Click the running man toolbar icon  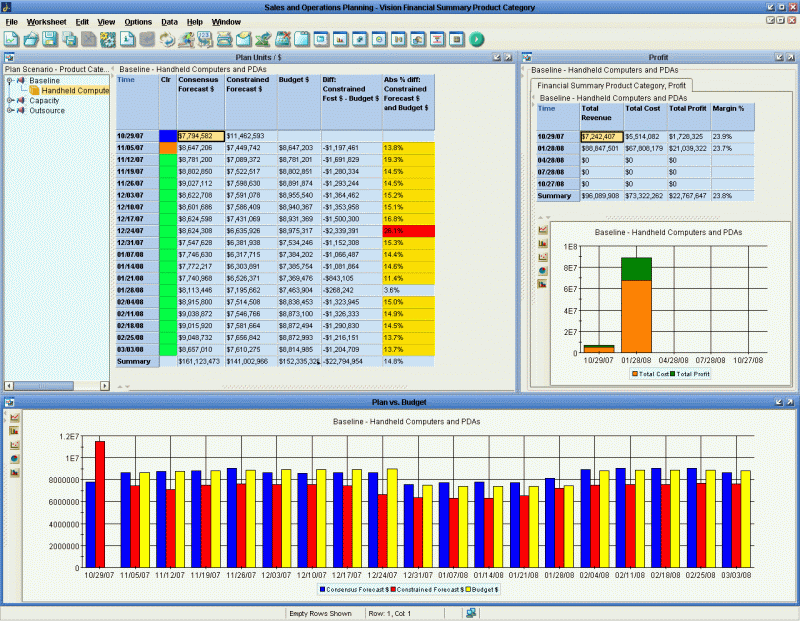186,39
